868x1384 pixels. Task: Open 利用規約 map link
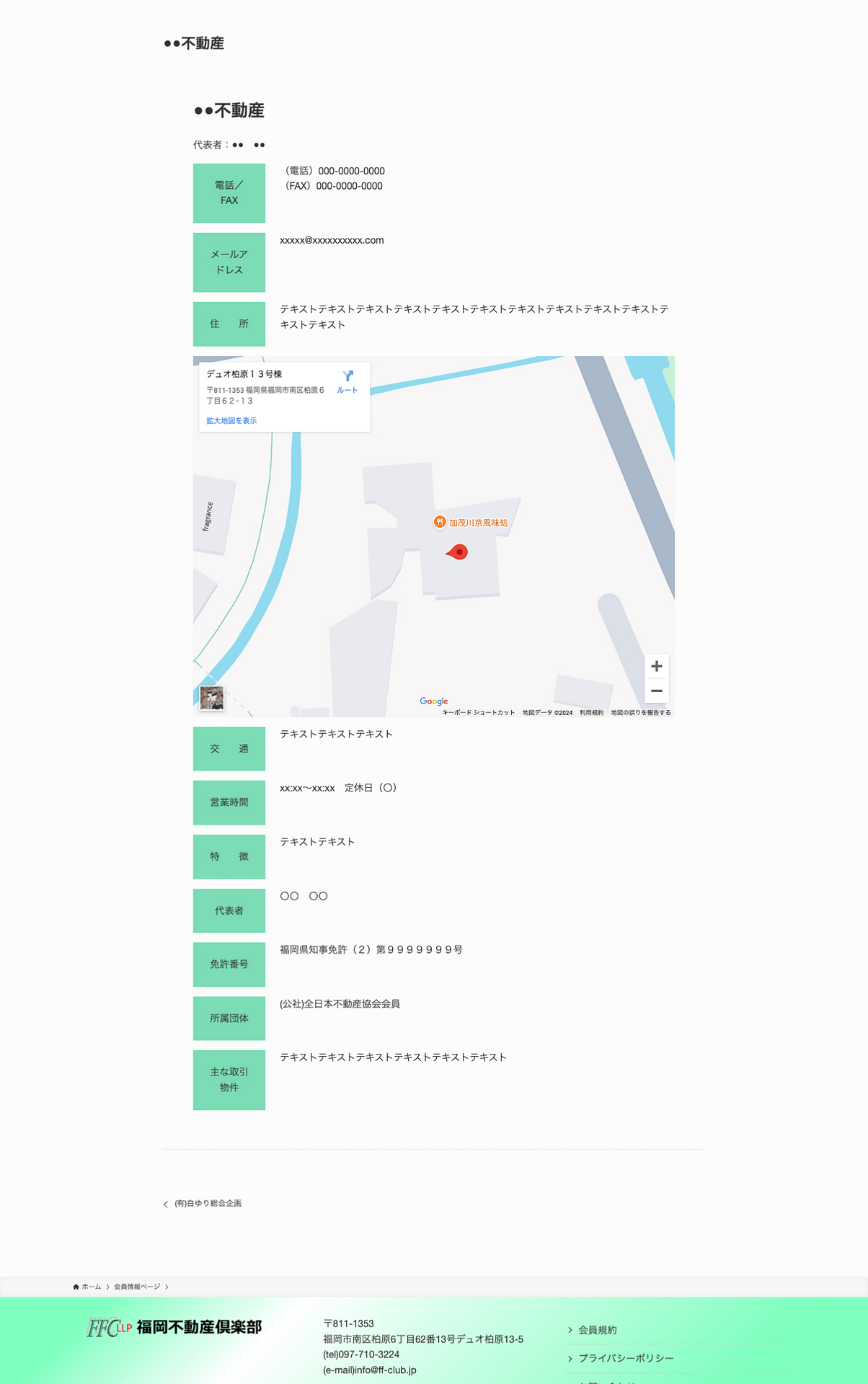point(591,713)
